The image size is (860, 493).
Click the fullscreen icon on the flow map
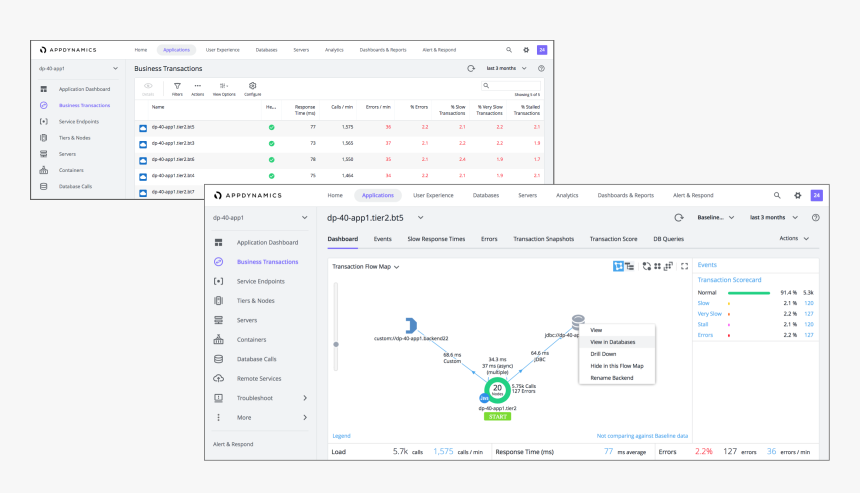click(x=684, y=267)
